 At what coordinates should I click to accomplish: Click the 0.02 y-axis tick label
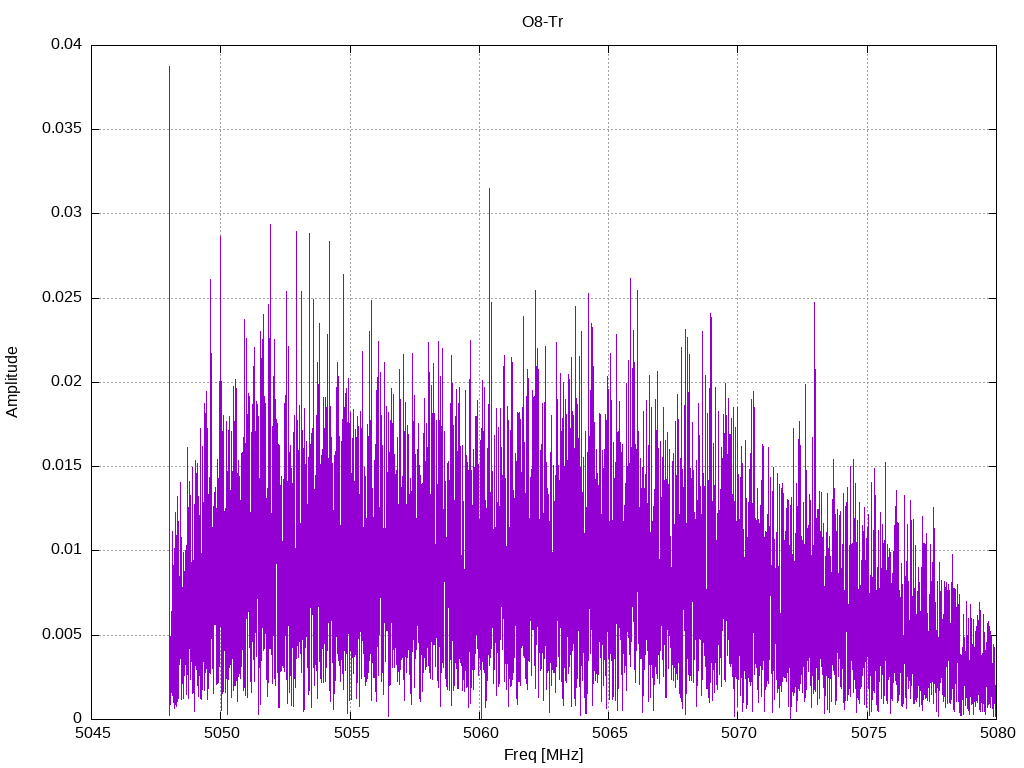[x=67, y=381]
